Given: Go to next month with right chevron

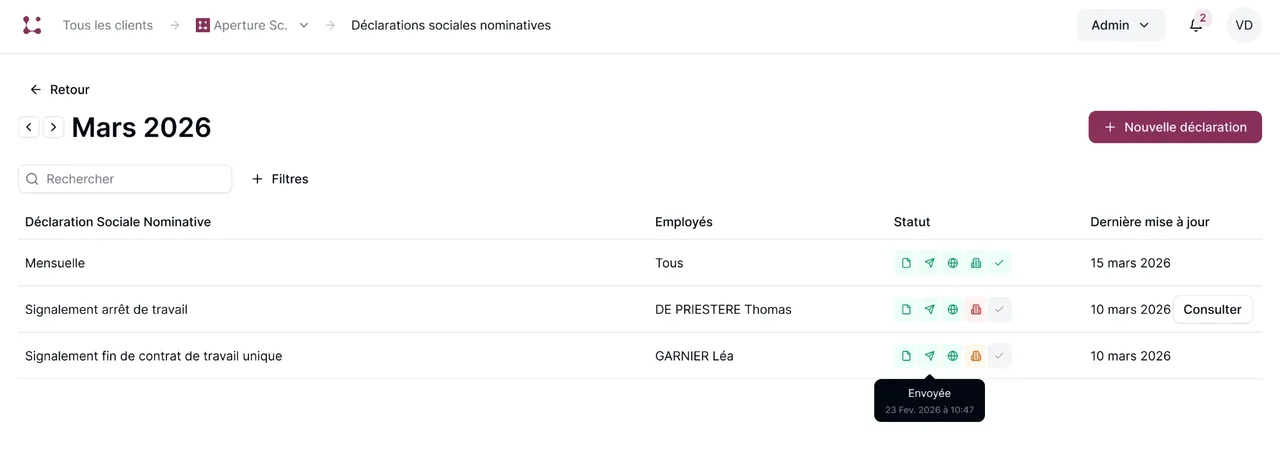Looking at the screenshot, I should 54,127.
